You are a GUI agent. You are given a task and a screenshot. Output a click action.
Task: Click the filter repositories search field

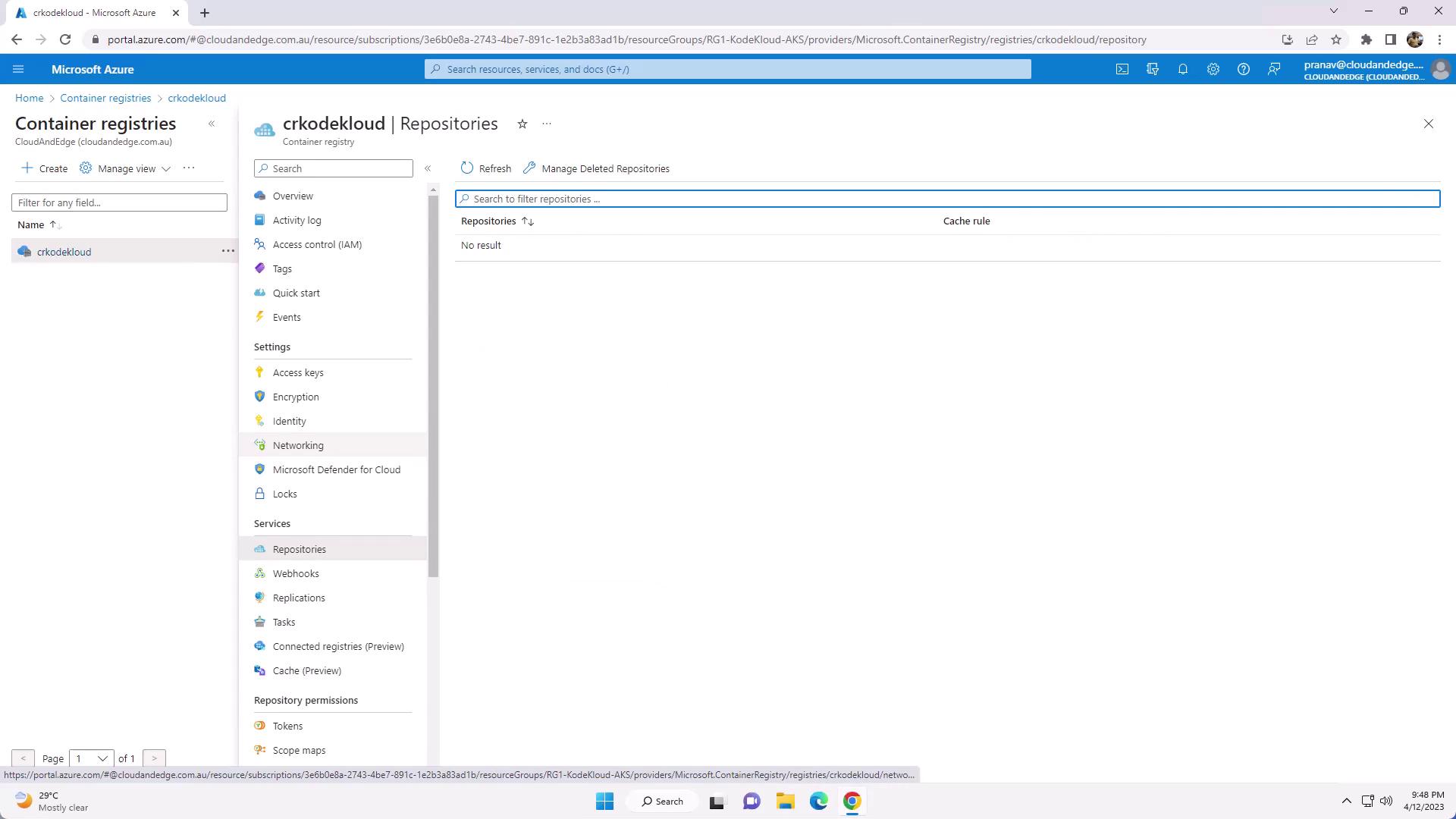click(x=948, y=199)
